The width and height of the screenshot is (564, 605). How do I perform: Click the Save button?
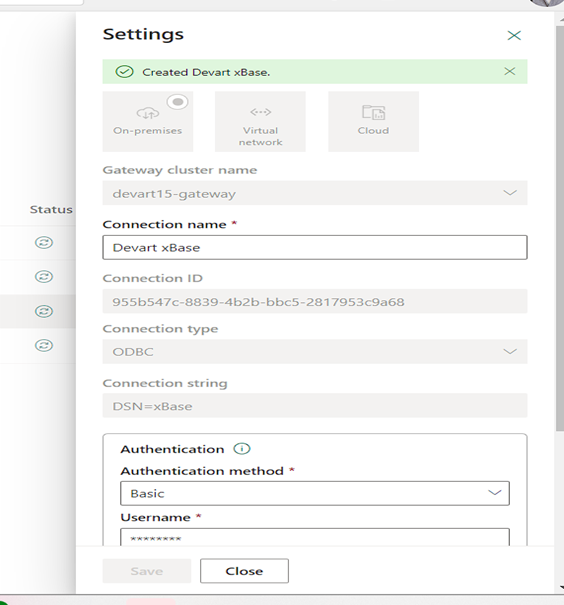[147, 571]
